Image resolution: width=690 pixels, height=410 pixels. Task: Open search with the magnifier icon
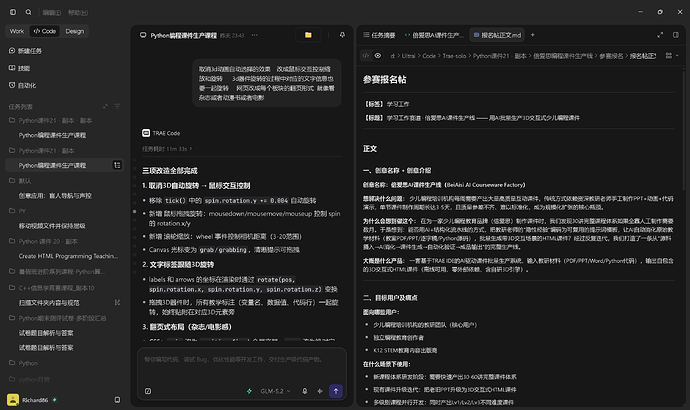coord(29,12)
